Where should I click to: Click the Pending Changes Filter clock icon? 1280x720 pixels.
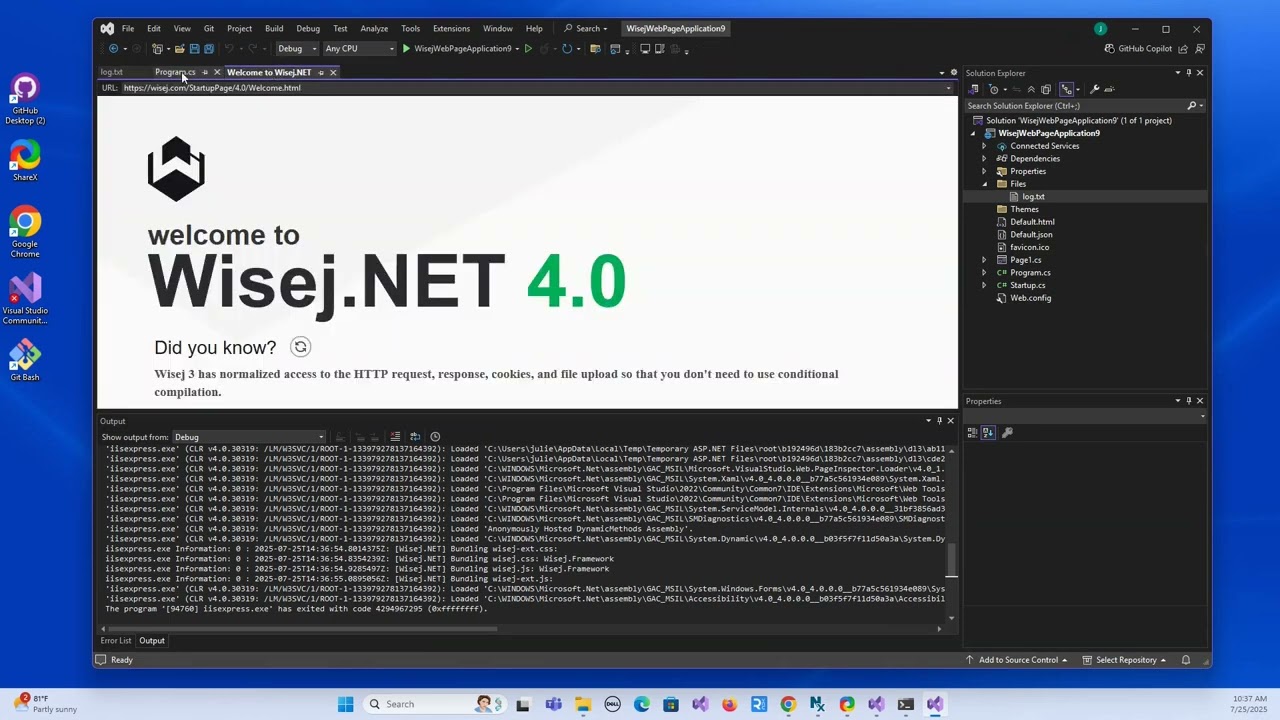click(x=995, y=89)
